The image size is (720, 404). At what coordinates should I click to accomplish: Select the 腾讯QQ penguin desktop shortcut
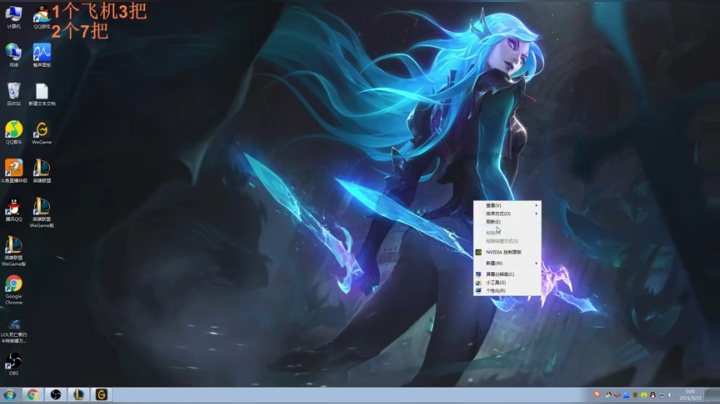pyautogui.click(x=14, y=210)
